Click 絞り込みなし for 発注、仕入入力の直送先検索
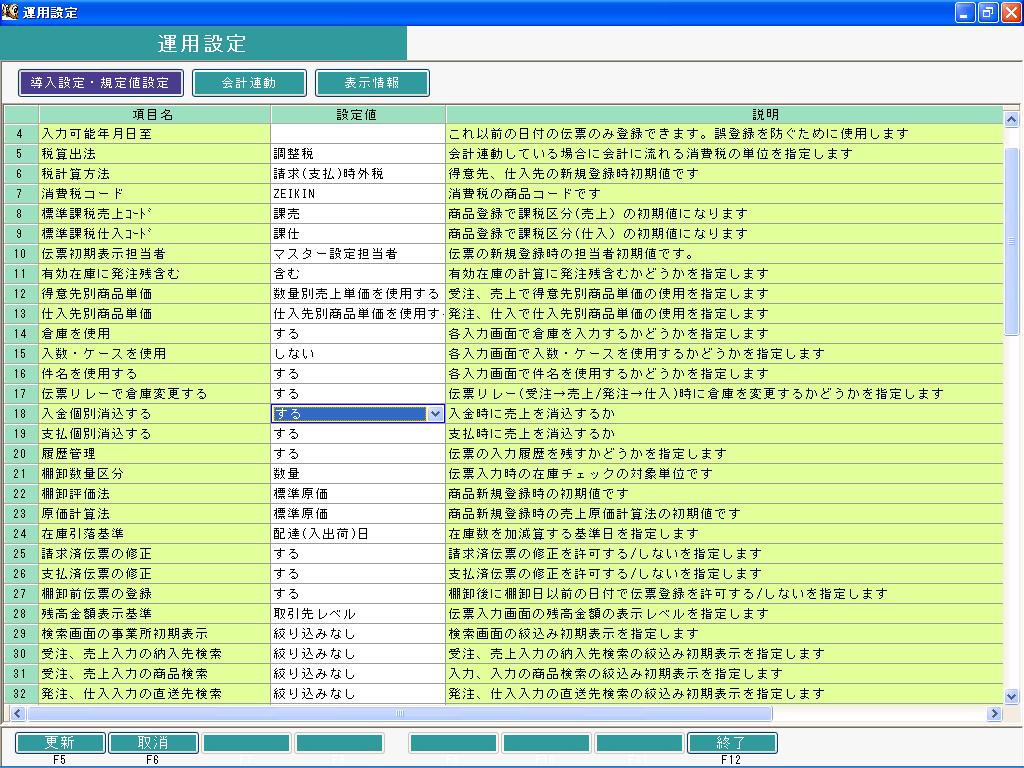The width and height of the screenshot is (1024, 768). pyautogui.click(x=358, y=694)
